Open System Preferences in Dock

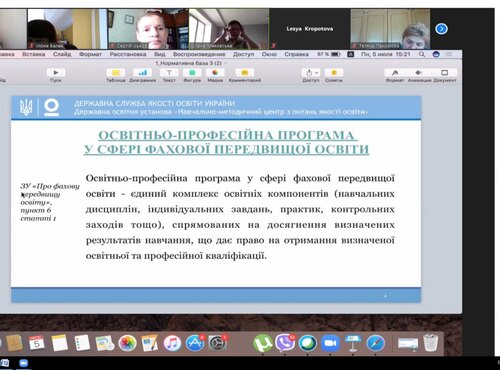click(218, 343)
